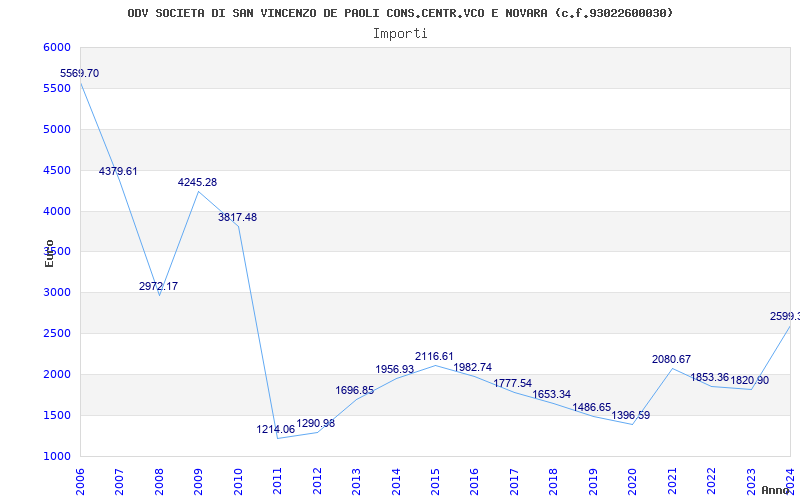Click the 2023 year axis label
This screenshot has width=800, height=500.
[x=751, y=482]
